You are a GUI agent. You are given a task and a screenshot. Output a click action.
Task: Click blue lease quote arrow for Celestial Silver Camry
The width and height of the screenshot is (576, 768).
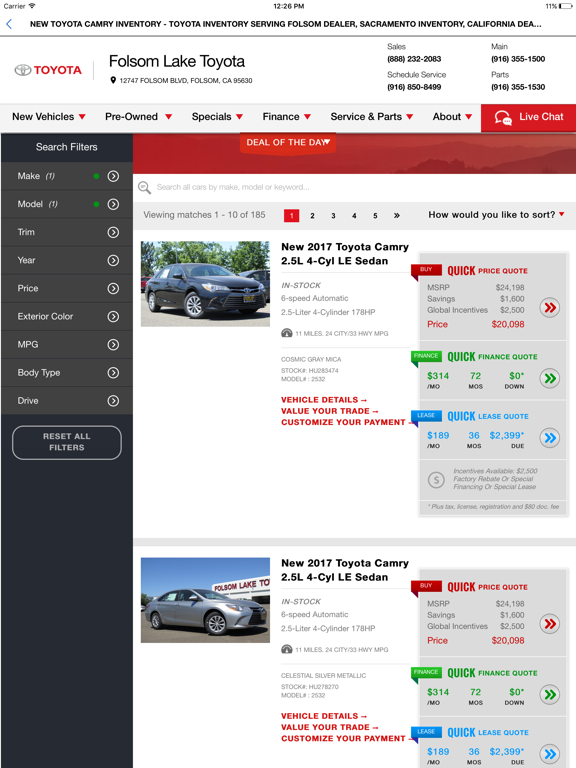click(x=550, y=754)
